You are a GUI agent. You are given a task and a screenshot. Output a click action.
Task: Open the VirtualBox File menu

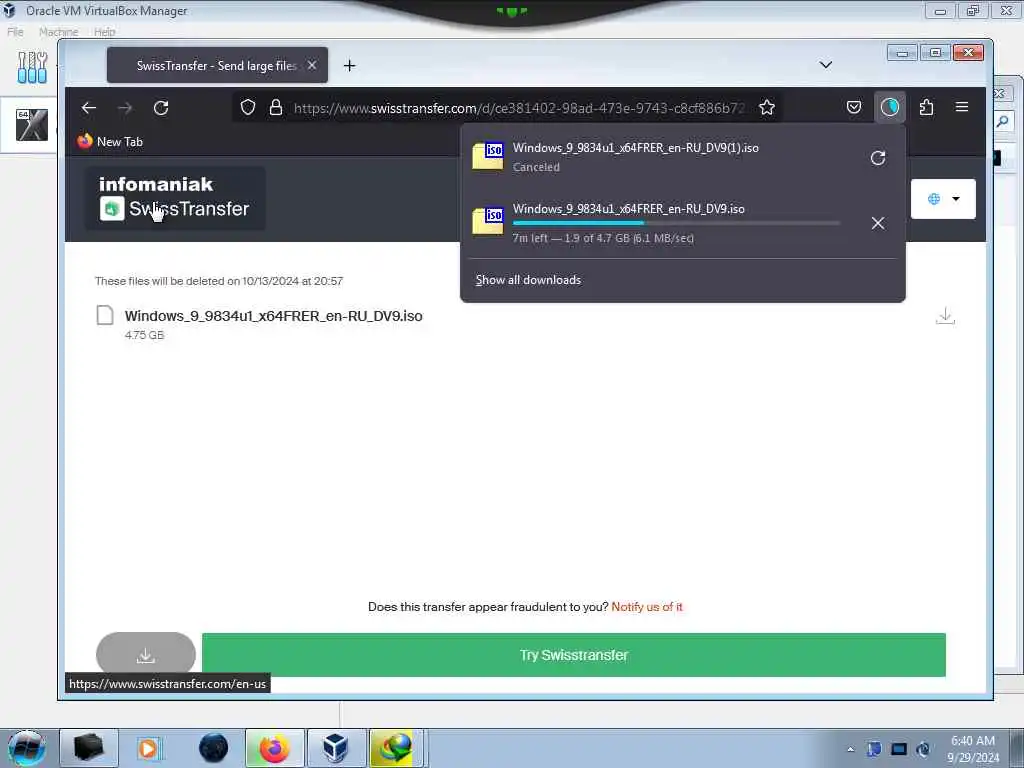15,31
